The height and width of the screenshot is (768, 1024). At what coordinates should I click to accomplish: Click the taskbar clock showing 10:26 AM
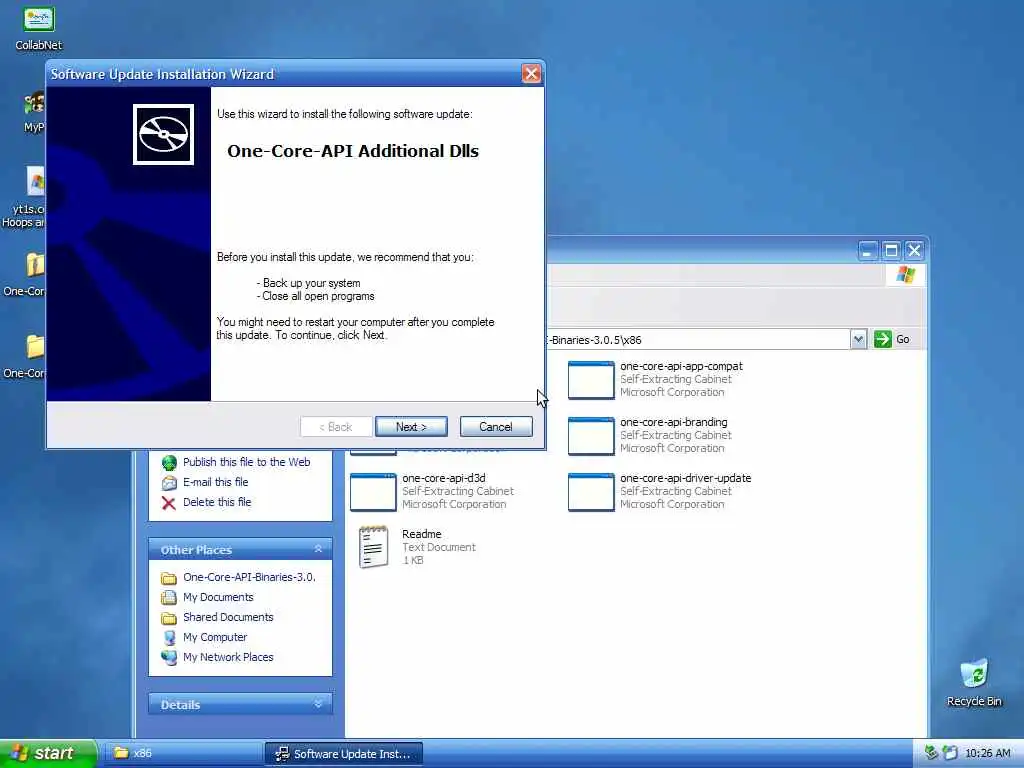click(x=987, y=754)
